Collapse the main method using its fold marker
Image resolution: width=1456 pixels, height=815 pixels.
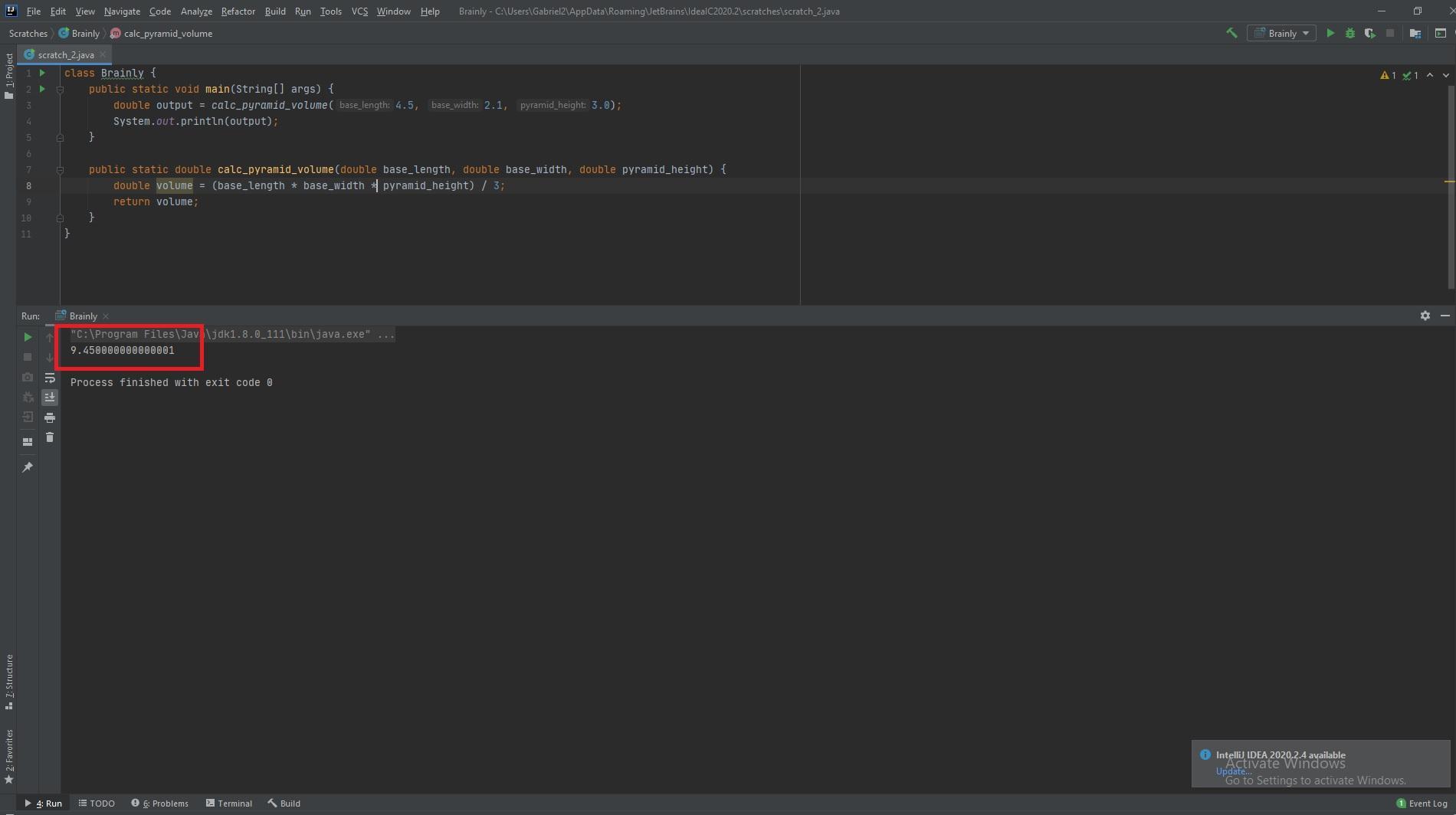click(60, 90)
